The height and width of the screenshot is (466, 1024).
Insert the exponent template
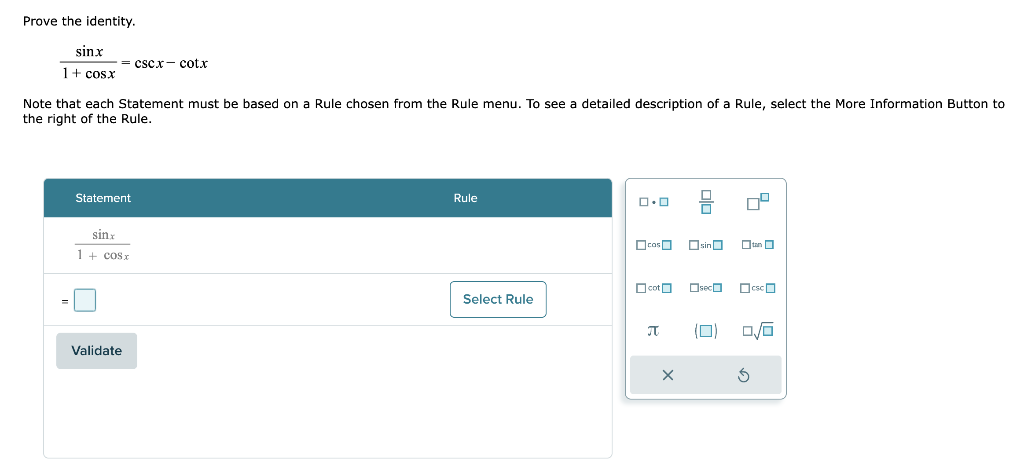coord(758,202)
